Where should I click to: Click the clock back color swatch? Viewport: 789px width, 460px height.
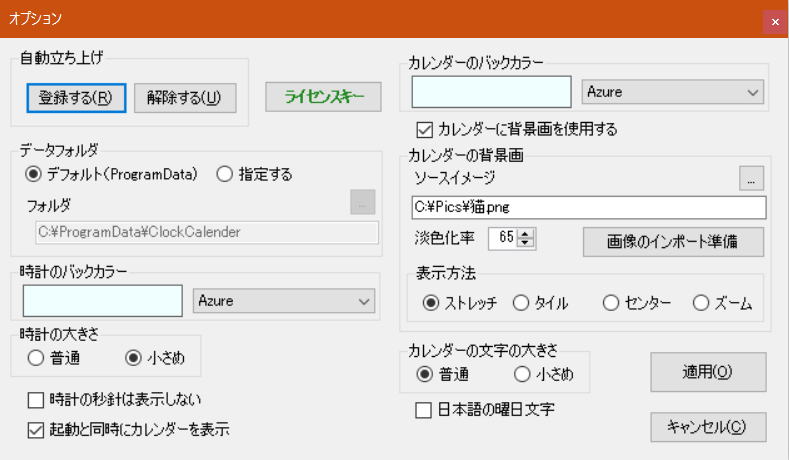coord(103,301)
